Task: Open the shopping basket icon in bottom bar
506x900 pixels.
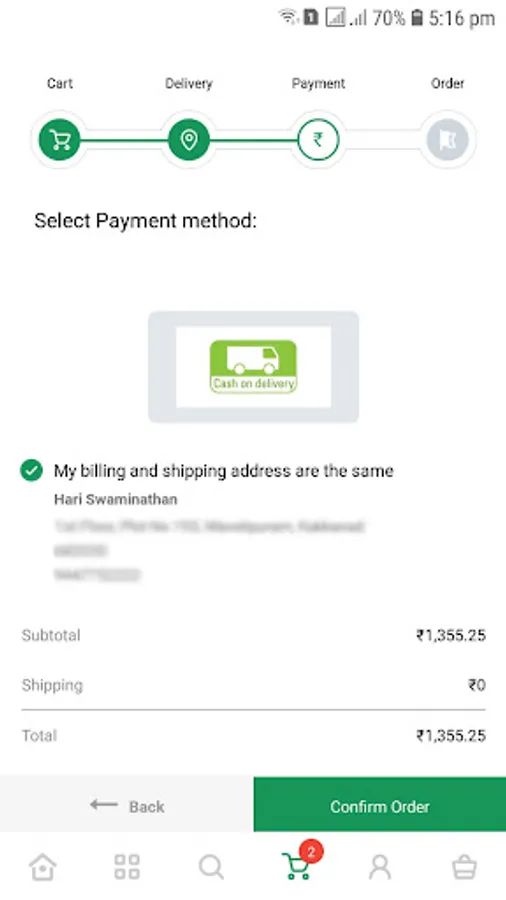Action: 464,867
